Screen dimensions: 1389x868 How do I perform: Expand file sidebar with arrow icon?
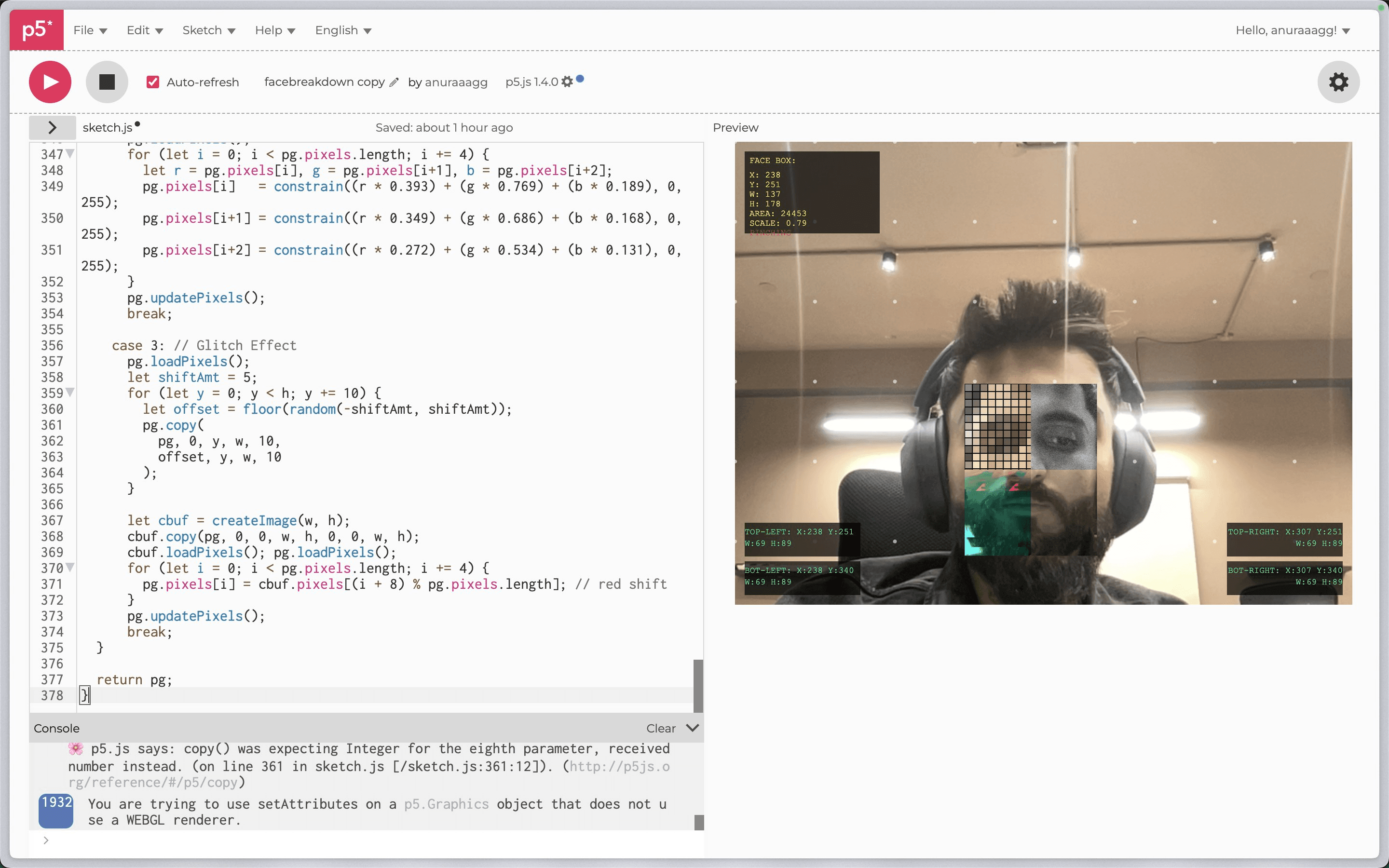pyautogui.click(x=52, y=127)
